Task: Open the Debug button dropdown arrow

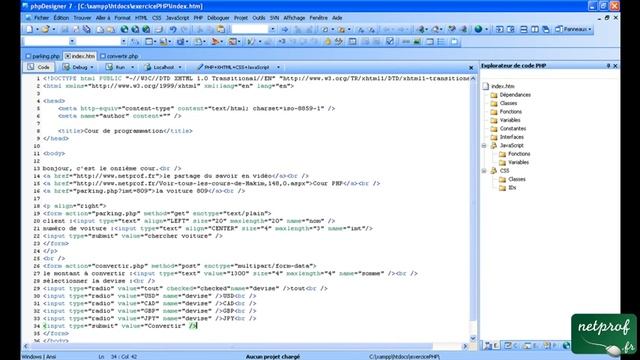Action: click(x=92, y=67)
